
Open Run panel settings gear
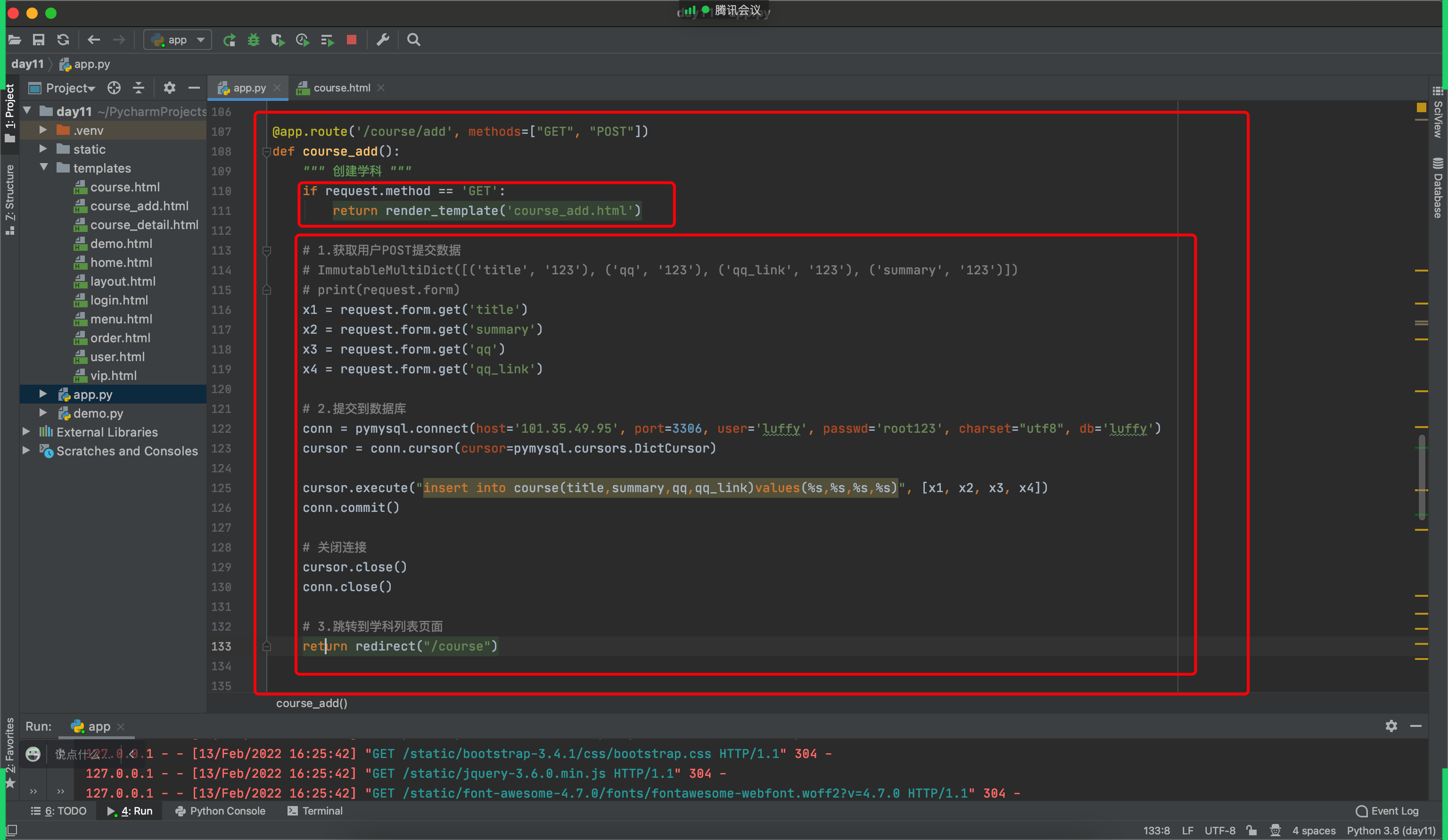[x=1391, y=725]
